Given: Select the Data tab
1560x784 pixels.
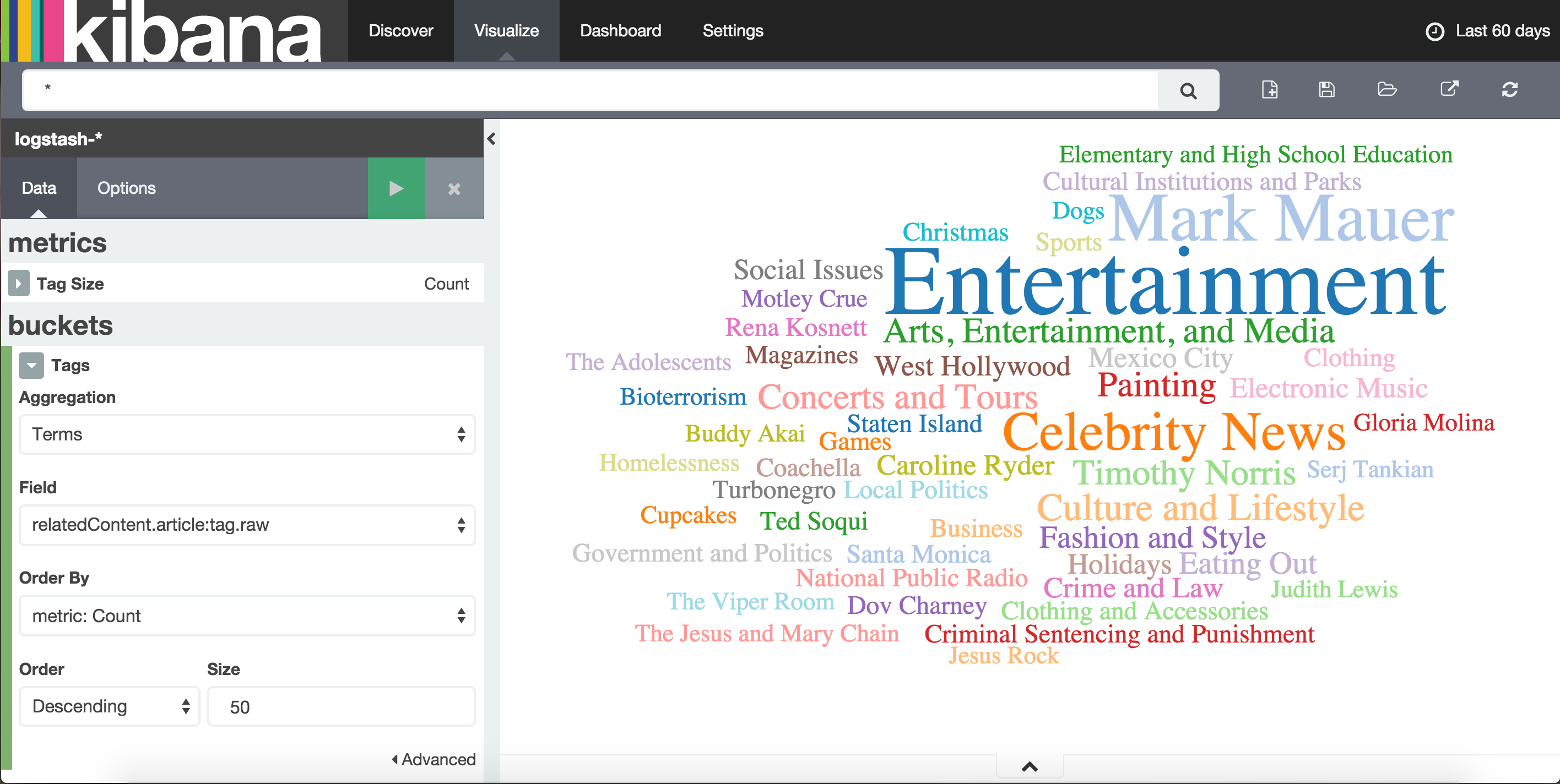Looking at the screenshot, I should pyautogui.click(x=39, y=188).
